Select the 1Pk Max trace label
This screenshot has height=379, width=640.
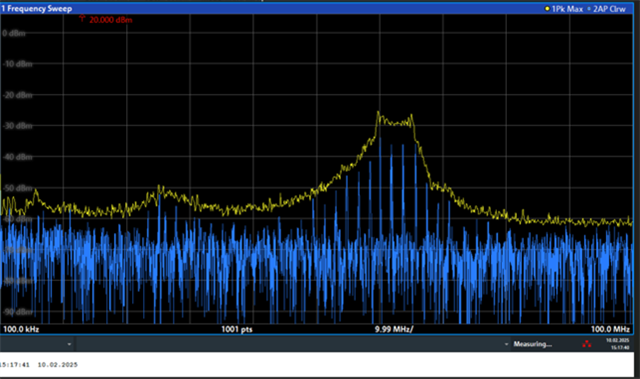pos(567,9)
